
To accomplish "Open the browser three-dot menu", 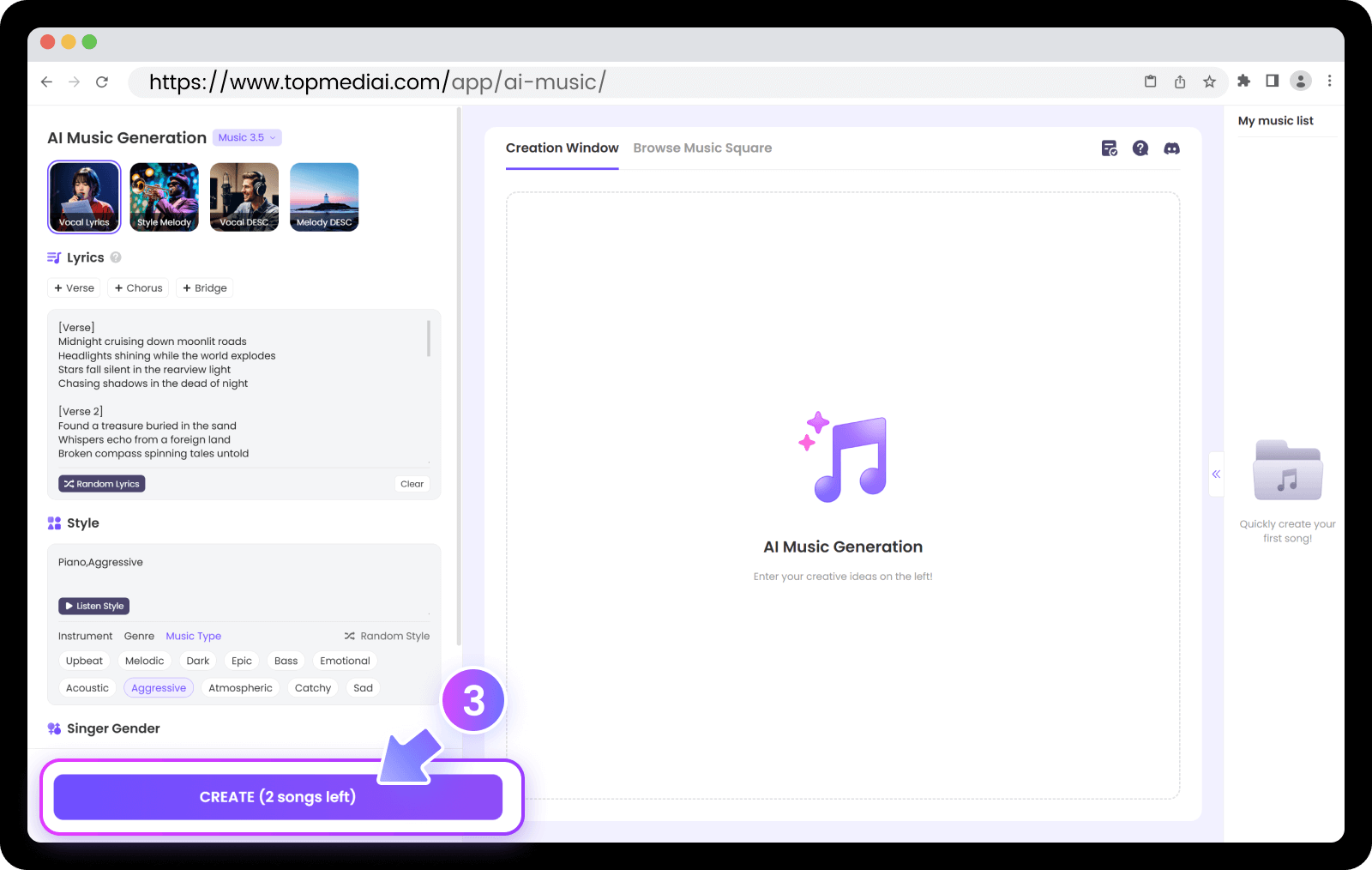I will pos(1330,81).
